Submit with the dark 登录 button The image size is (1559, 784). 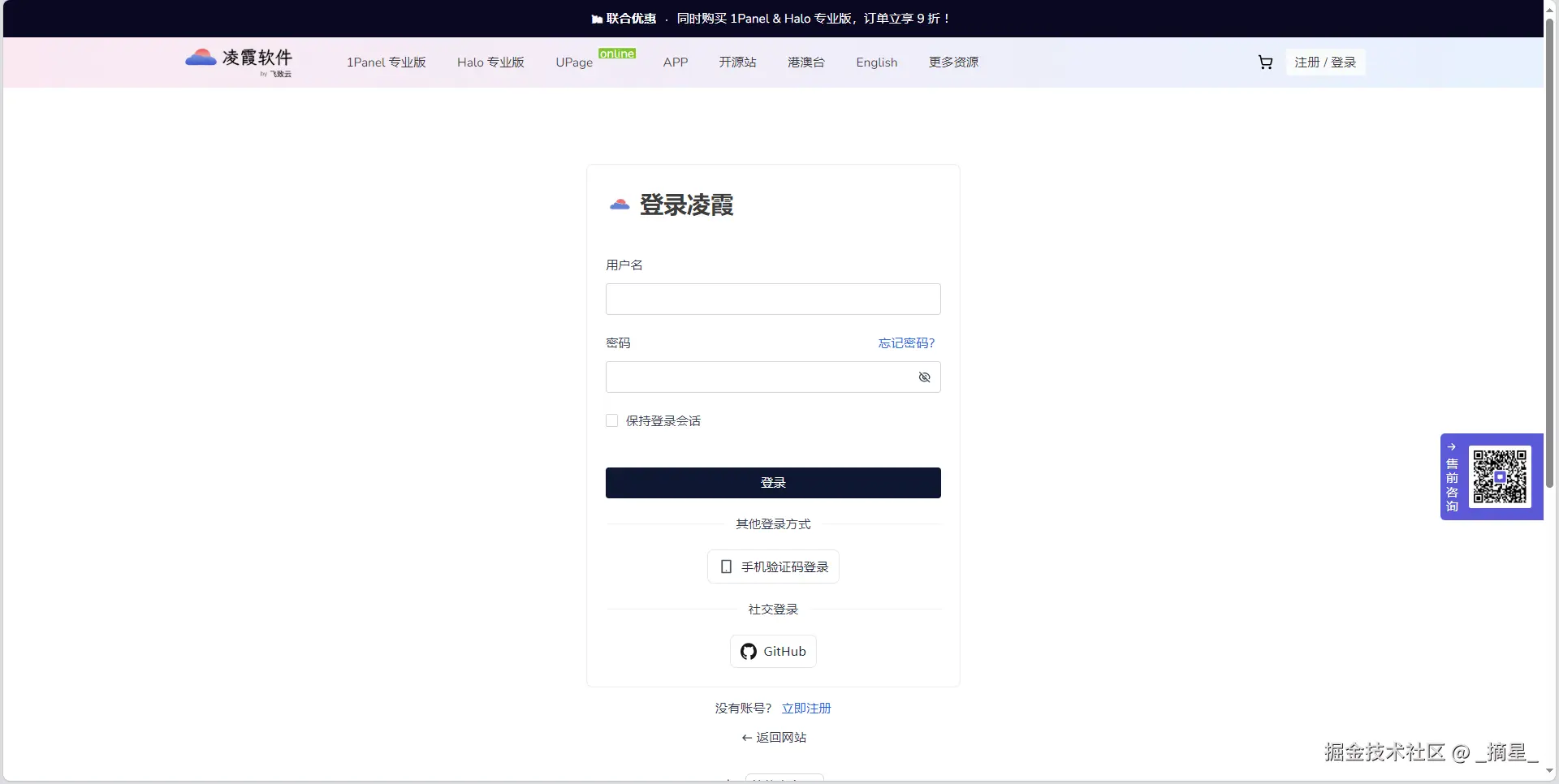coord(773,483)
